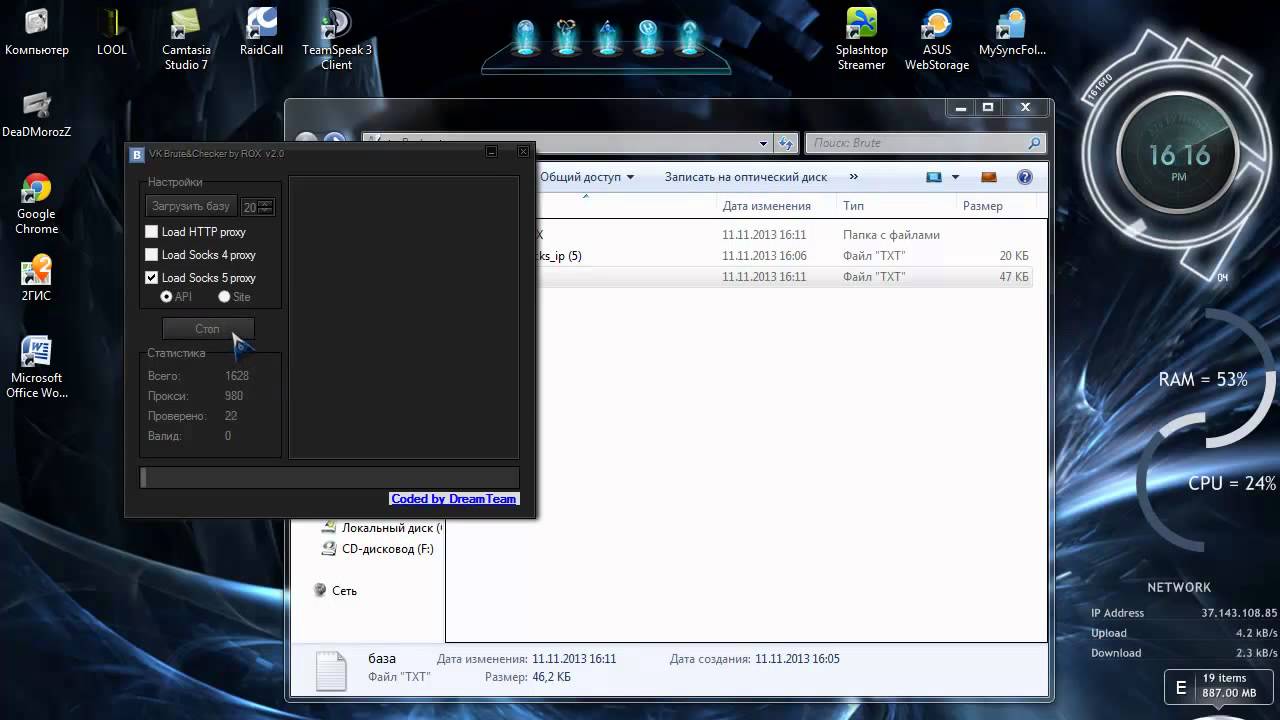
Task: Click the RAM = 53% gauge widget
Action: 1203,380
